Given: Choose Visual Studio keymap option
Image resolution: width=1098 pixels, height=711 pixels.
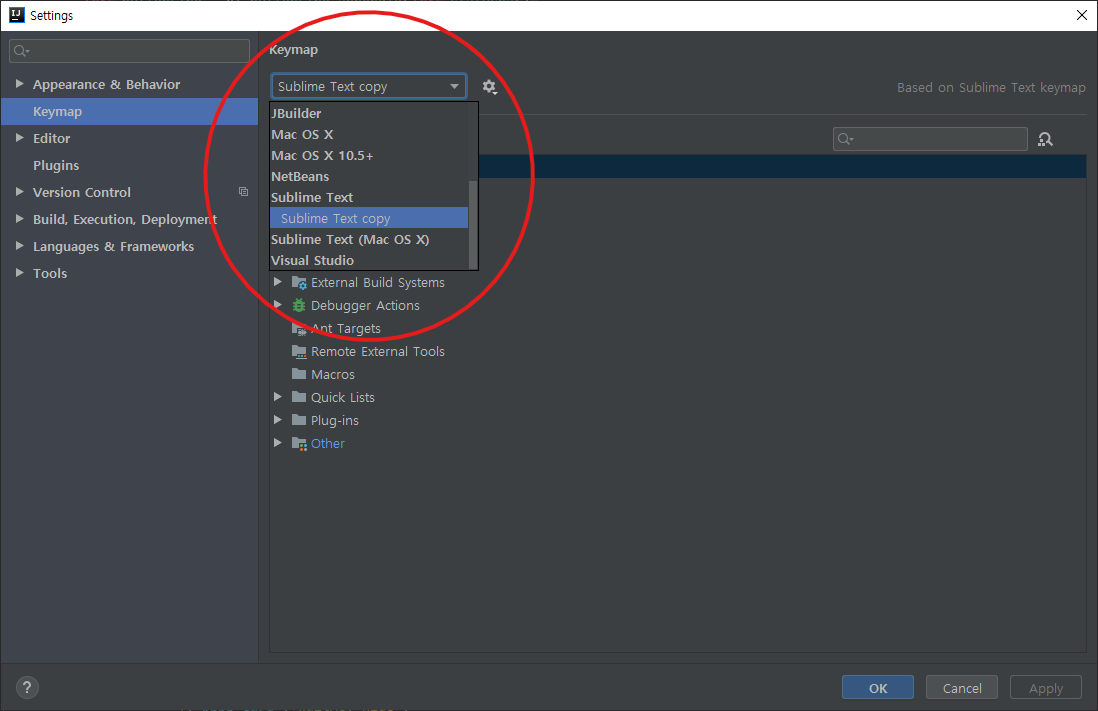Looking at the screenshot, I should pyautogui.click(x=369, y=260).
